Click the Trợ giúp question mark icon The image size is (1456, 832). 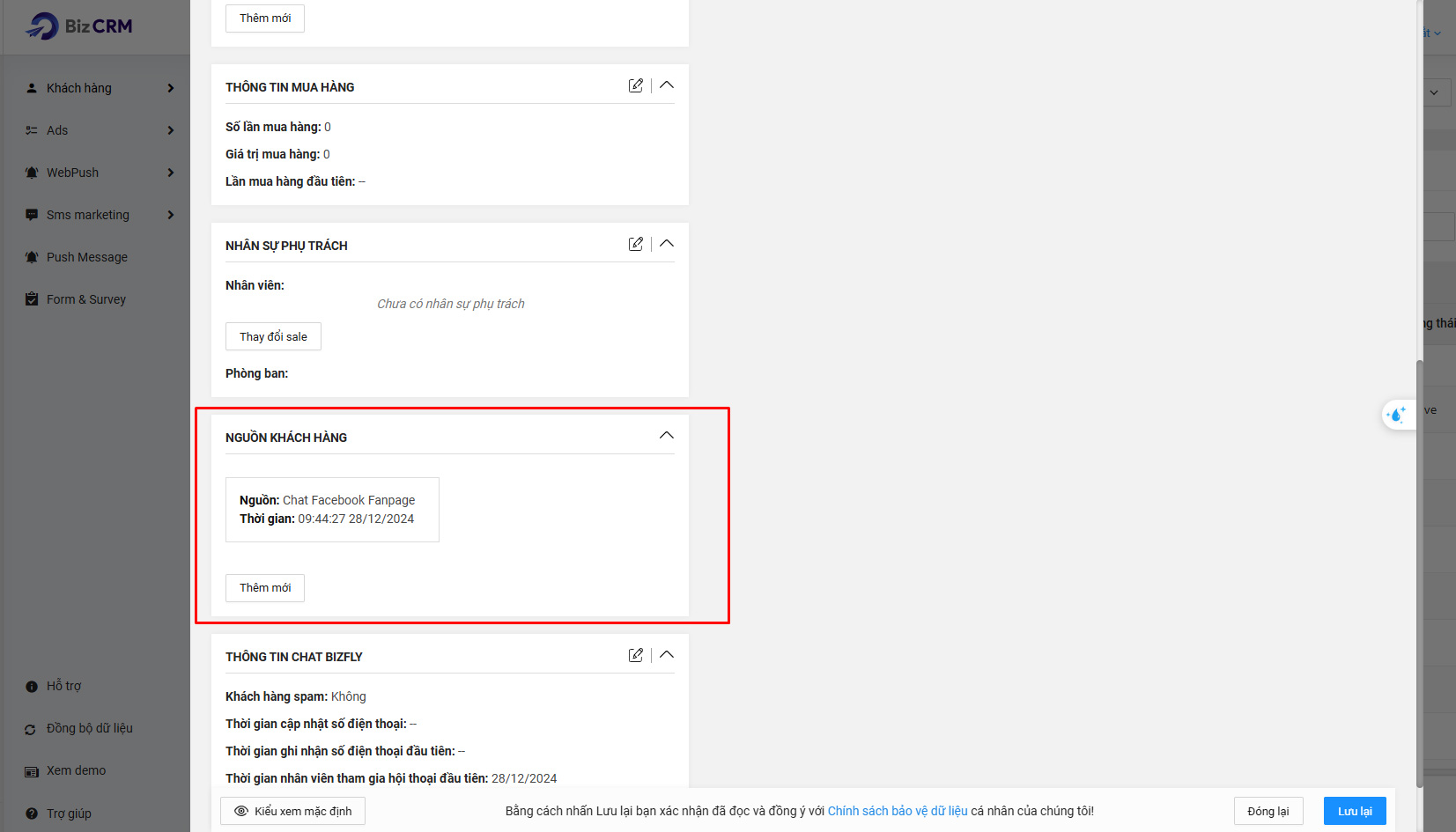click(x=32, y=814)
